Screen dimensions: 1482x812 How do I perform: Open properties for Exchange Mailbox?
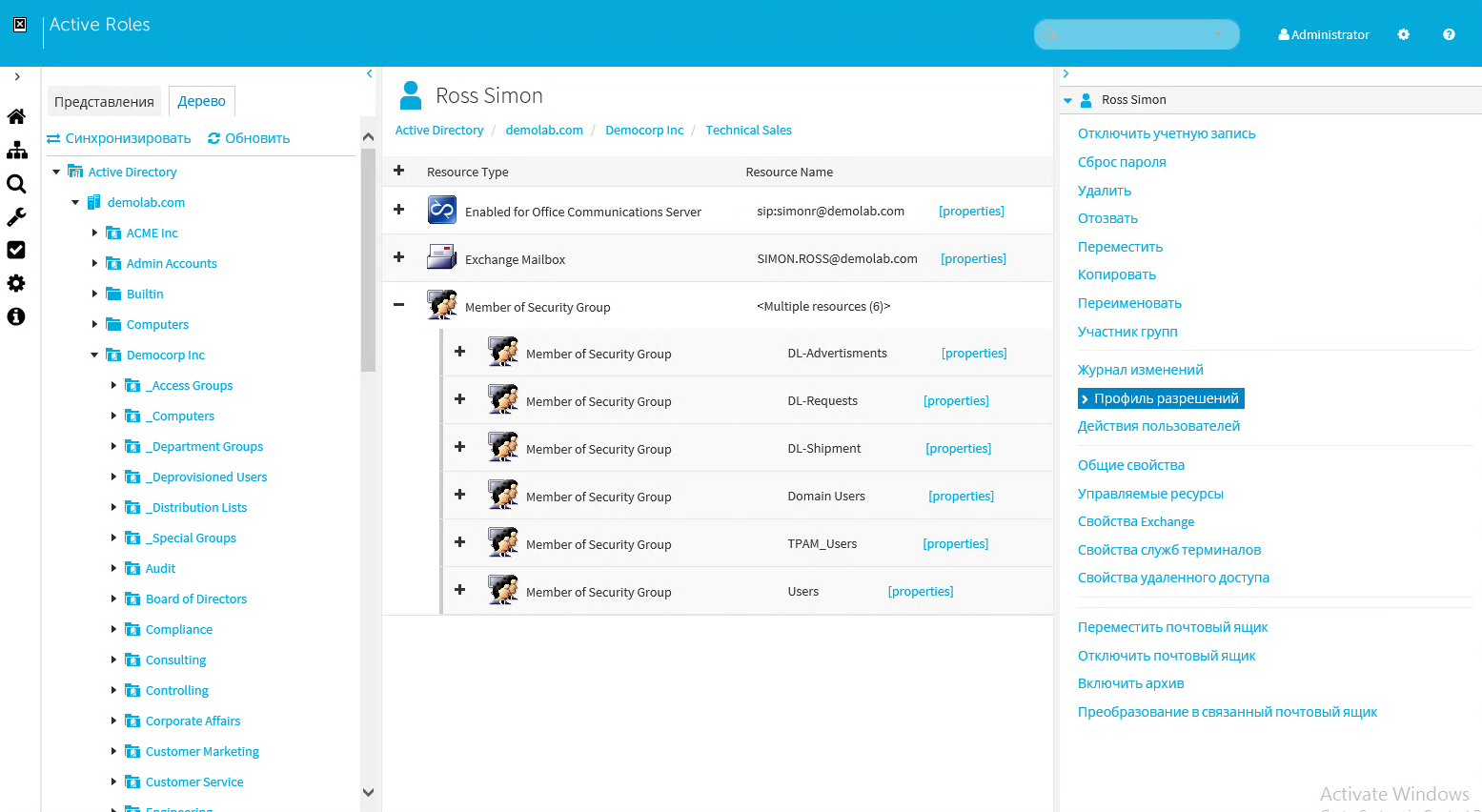(973, 258)
